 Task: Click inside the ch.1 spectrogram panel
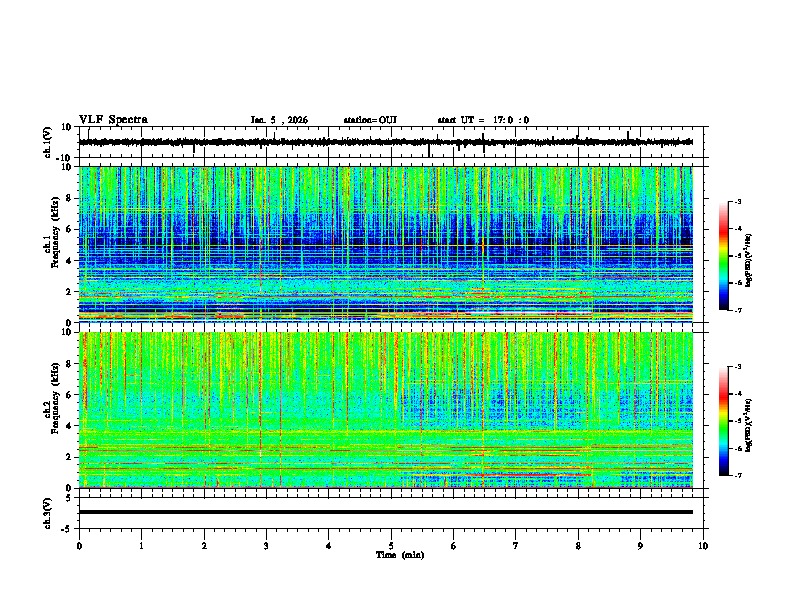[x=386, y=244]
